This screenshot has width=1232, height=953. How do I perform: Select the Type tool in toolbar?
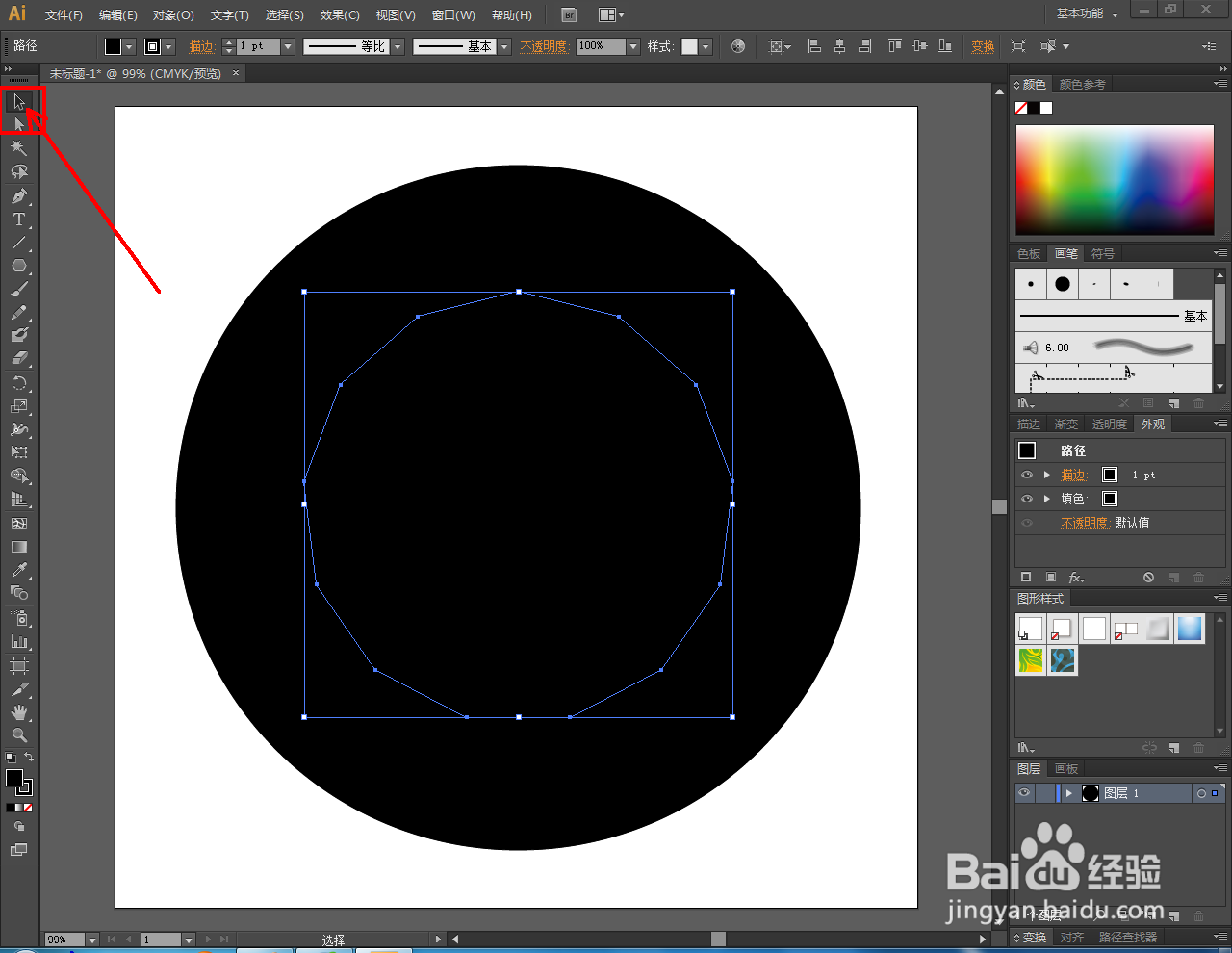[x=19, y=219]
